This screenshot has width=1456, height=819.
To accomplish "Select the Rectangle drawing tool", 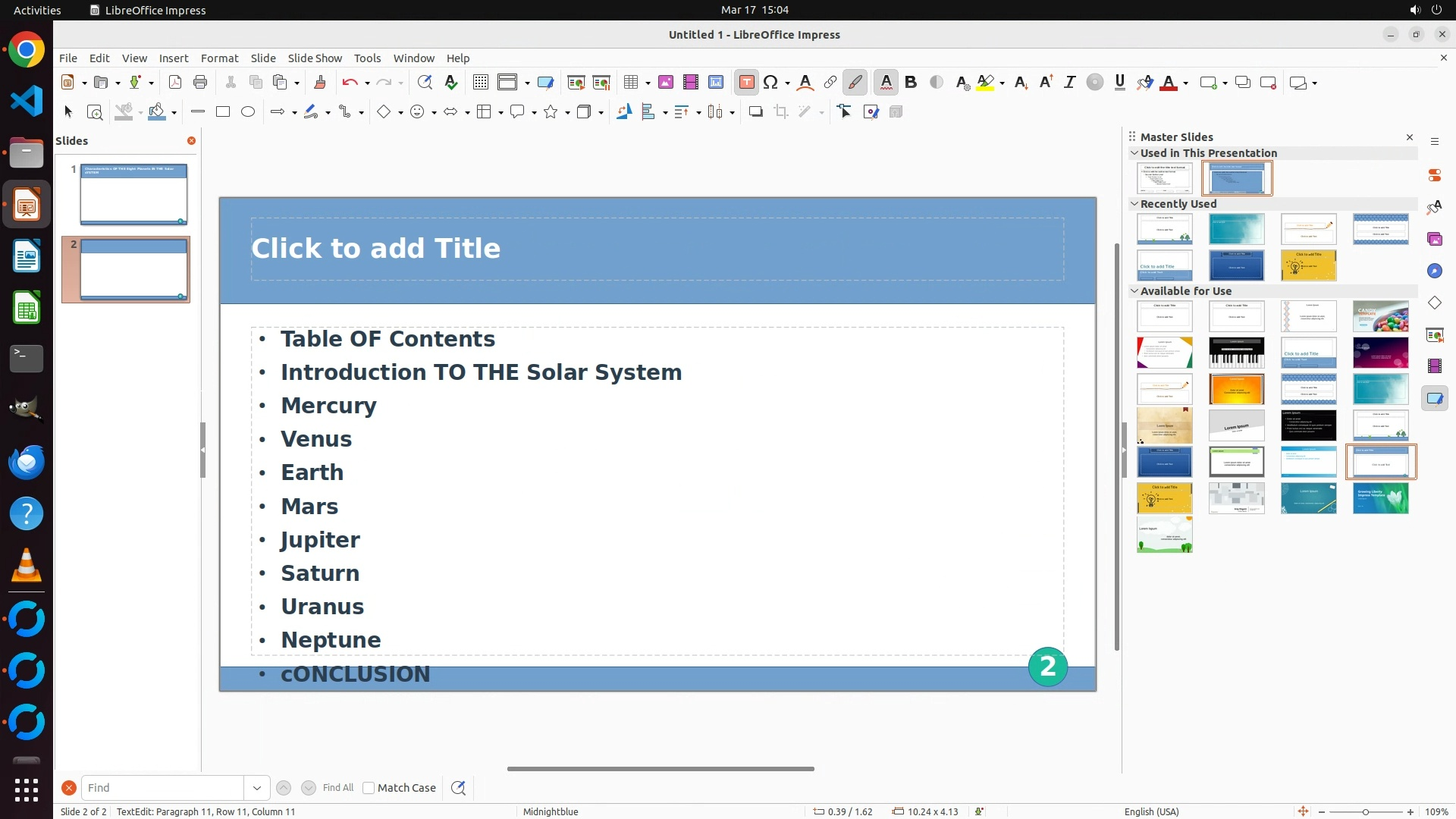I will coord(222,112).
